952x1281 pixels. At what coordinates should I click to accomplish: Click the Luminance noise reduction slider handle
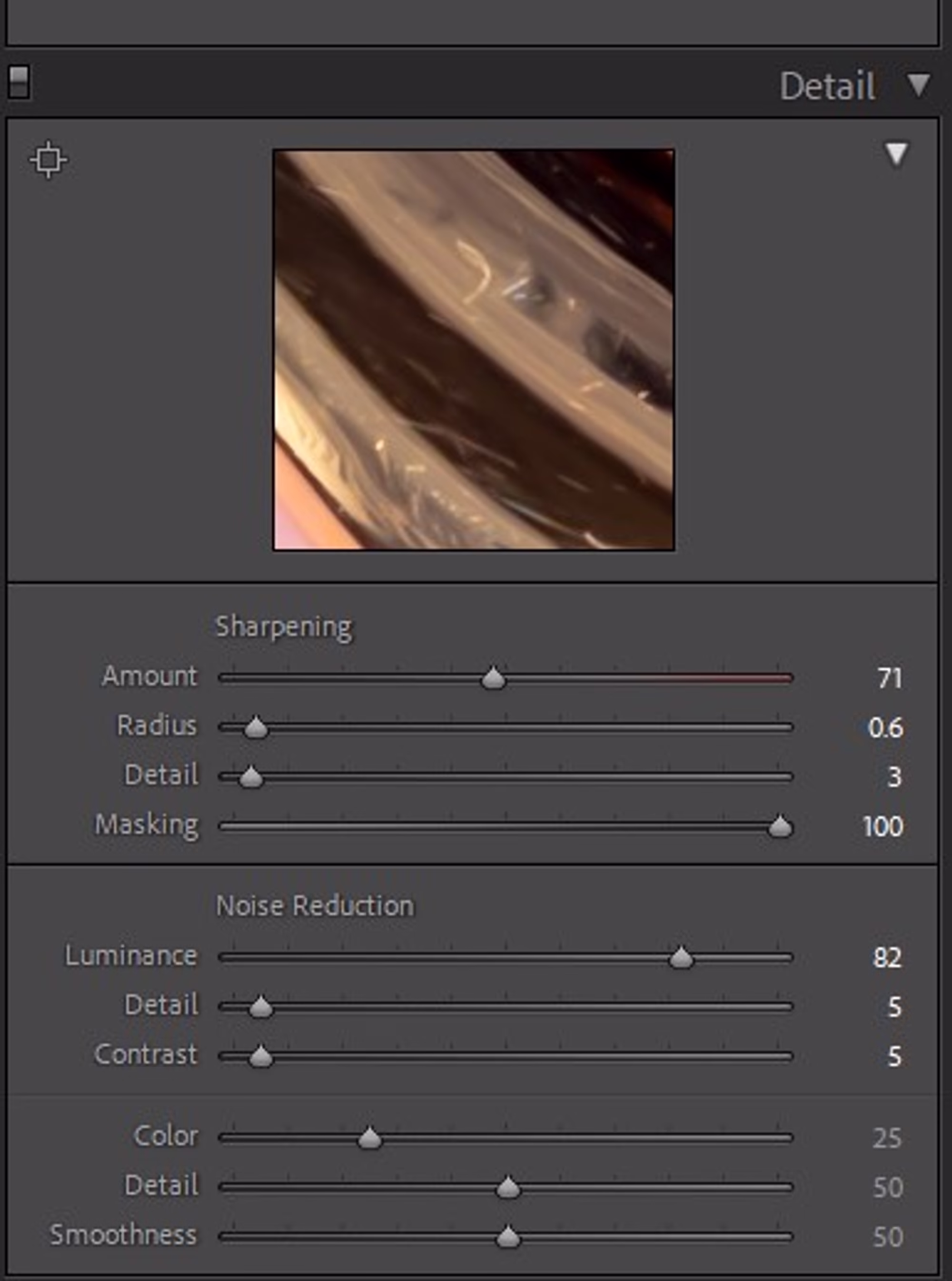(681, 958)
